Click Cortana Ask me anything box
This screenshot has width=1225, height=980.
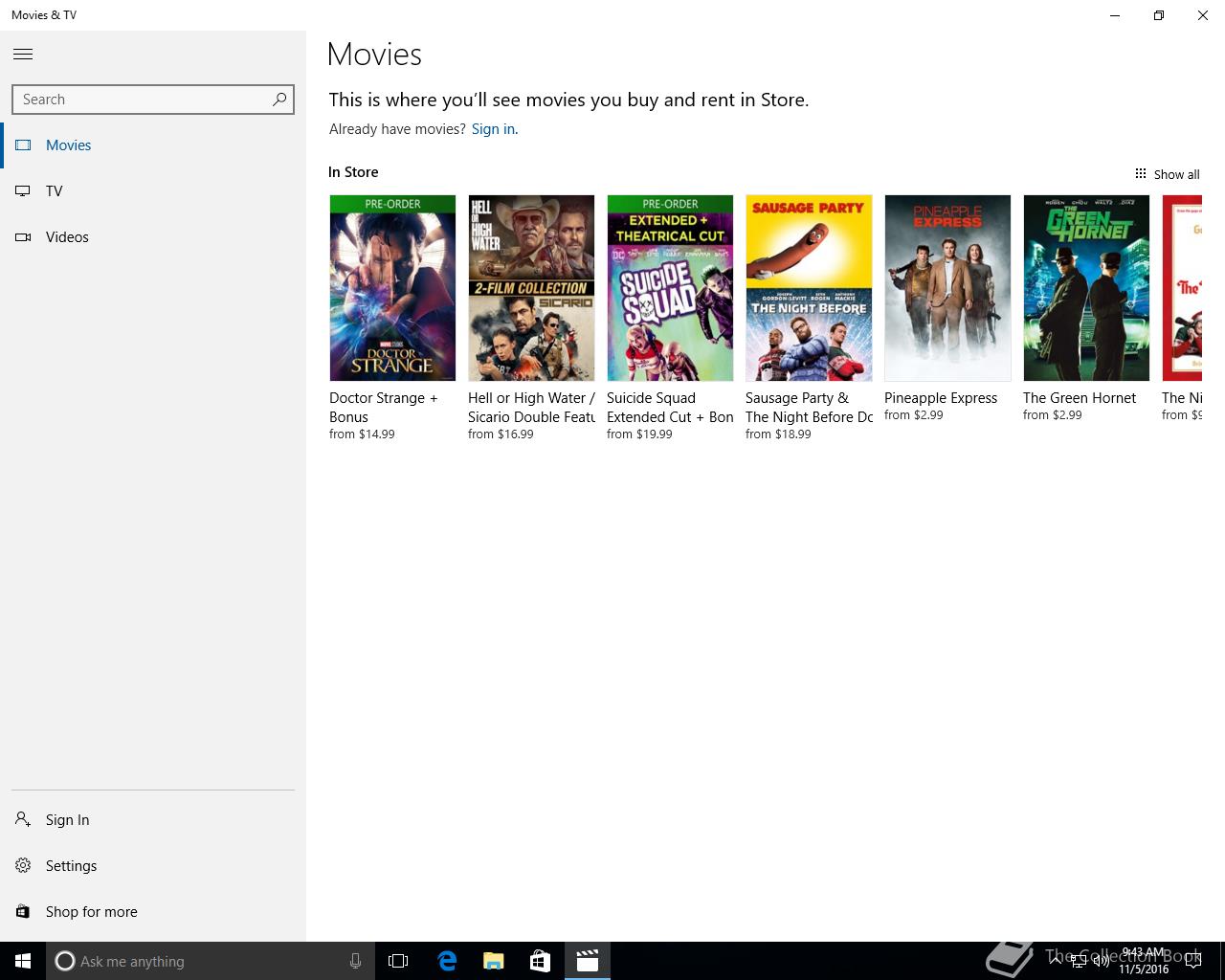click(x=210, y=961)
